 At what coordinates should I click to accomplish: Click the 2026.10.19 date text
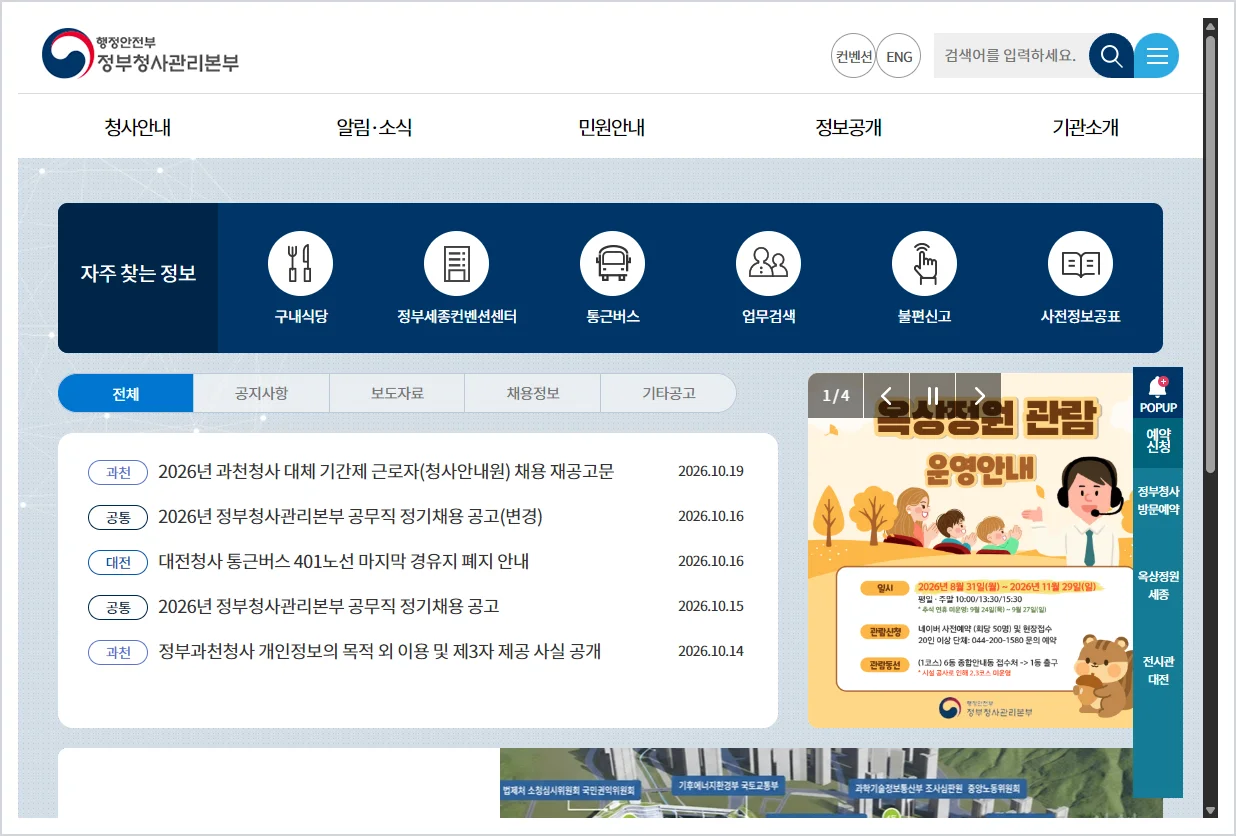tap(711, 471)
